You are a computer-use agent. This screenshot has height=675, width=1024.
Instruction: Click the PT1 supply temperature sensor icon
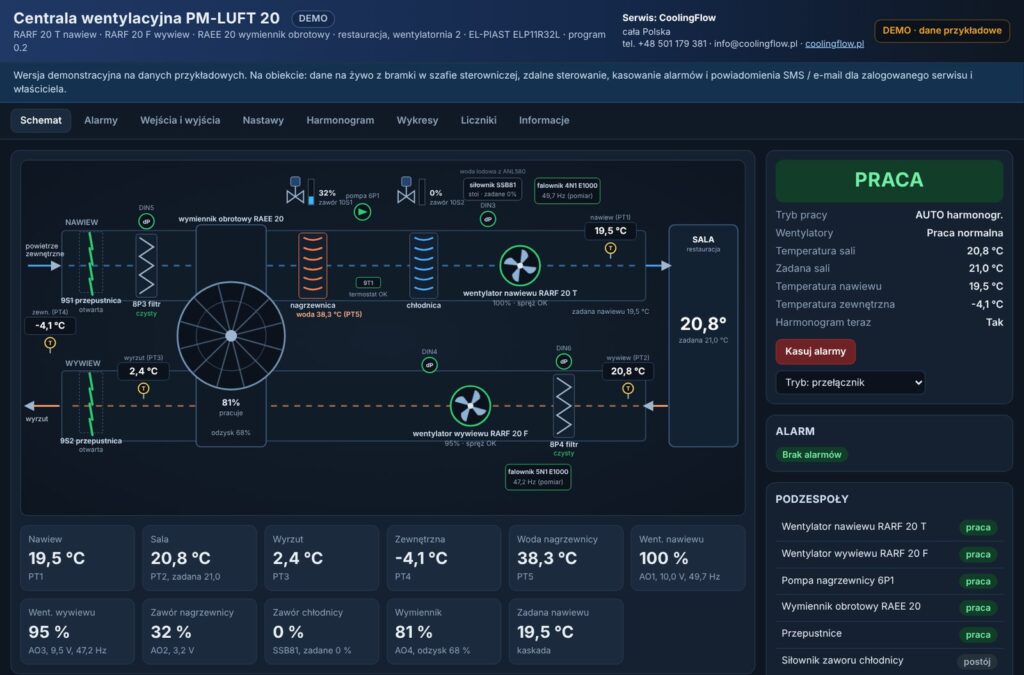pos(611,249)
